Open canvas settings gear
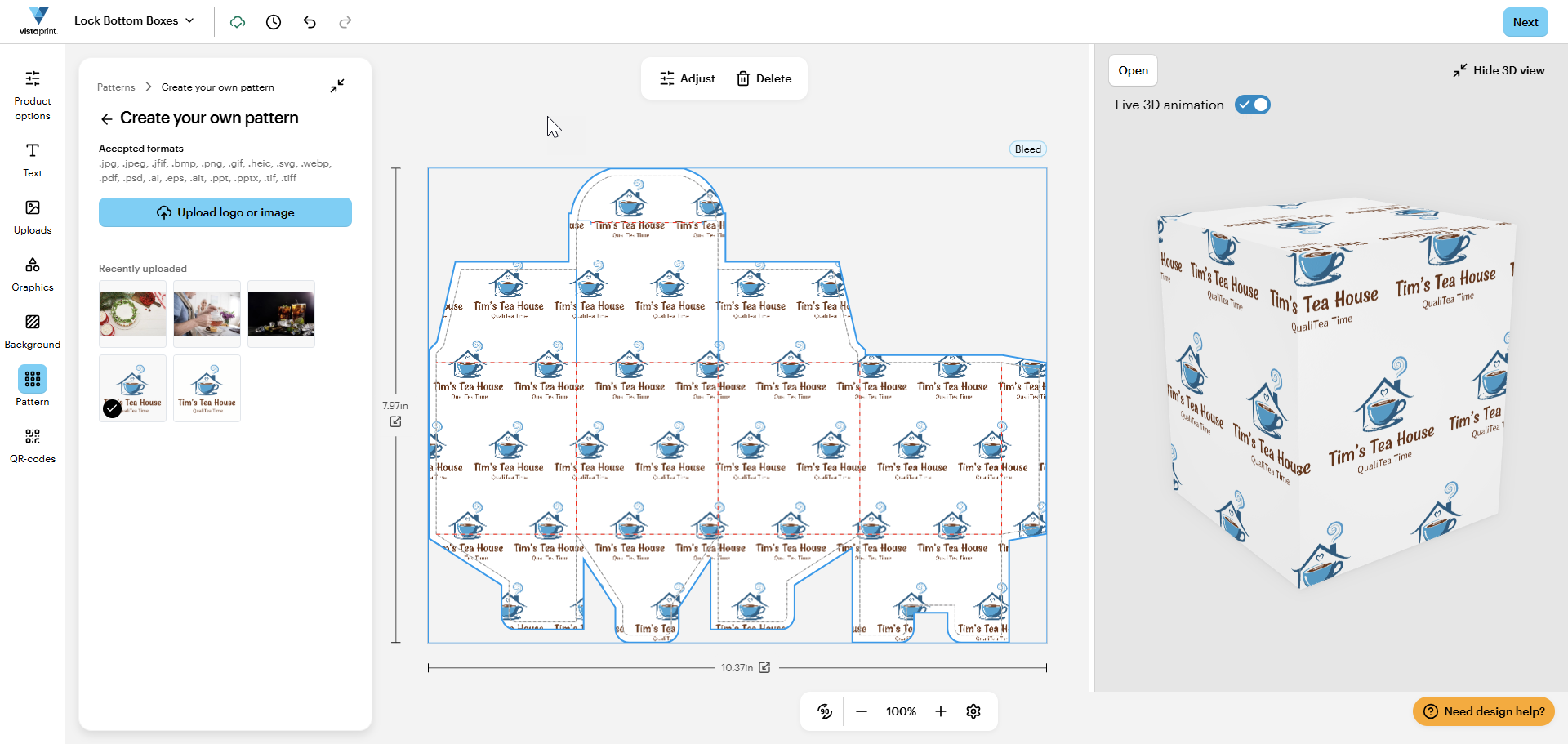 coord(973,711)
